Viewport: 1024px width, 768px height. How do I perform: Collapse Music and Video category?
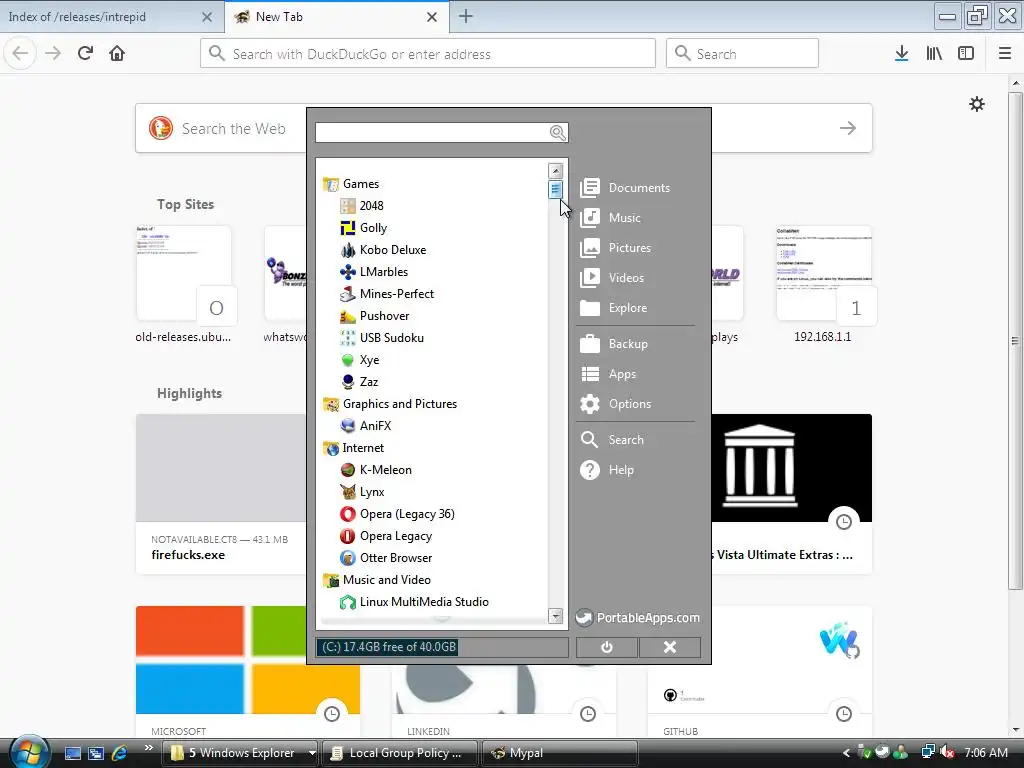(x=377, y=580)
